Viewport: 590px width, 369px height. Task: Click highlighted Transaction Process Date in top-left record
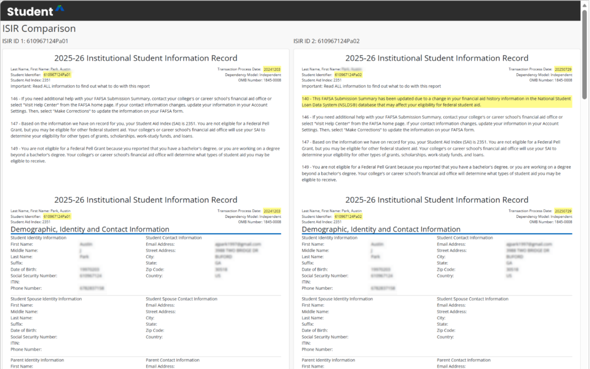272,69
